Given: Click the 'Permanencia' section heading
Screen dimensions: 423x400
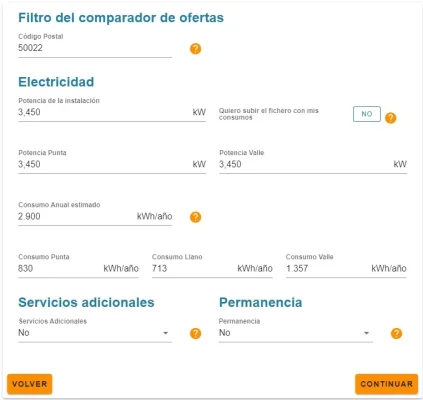Looking at the screenshot, I should click(261, 302).
